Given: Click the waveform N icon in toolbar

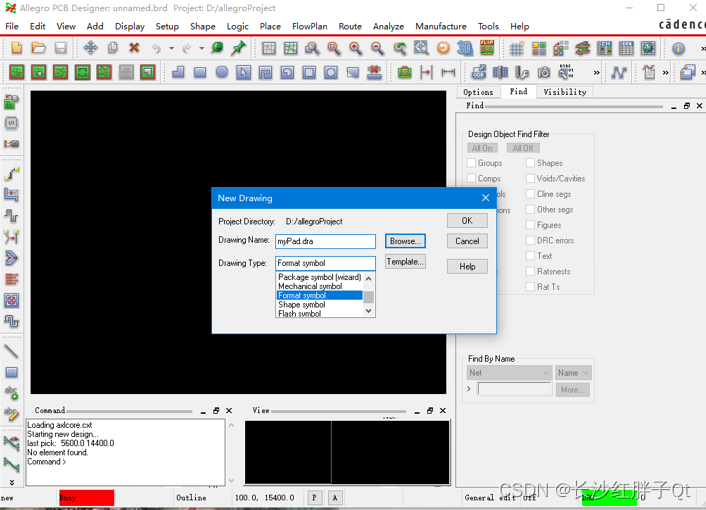Looking at the screenshot, I should pyautogui.click(x=619, y=72).
